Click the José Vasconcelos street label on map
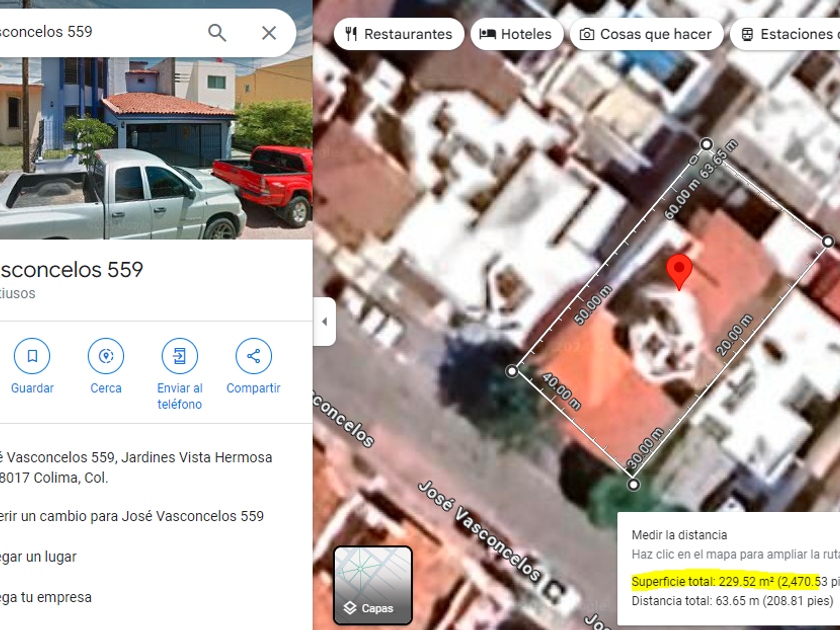840x630 pixels. coord(479,530)
